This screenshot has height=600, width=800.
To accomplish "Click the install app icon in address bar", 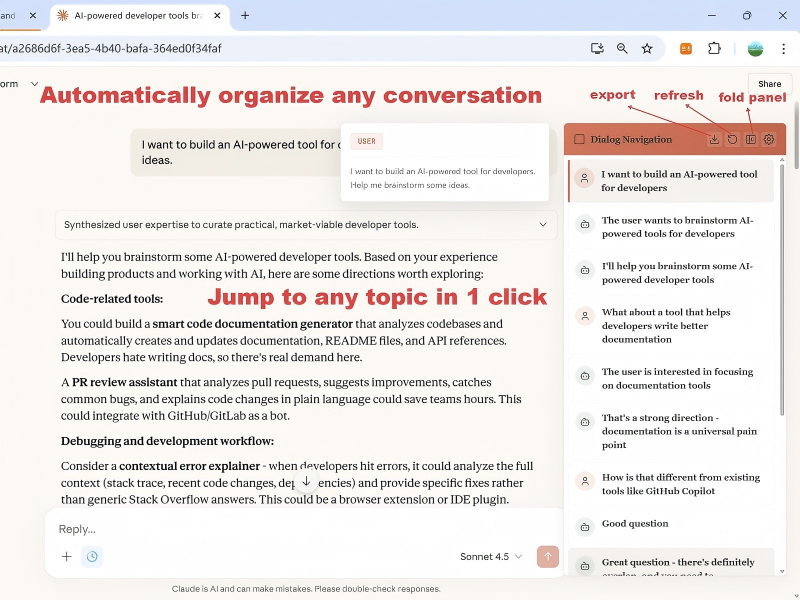I will click(x=597, y=48).
